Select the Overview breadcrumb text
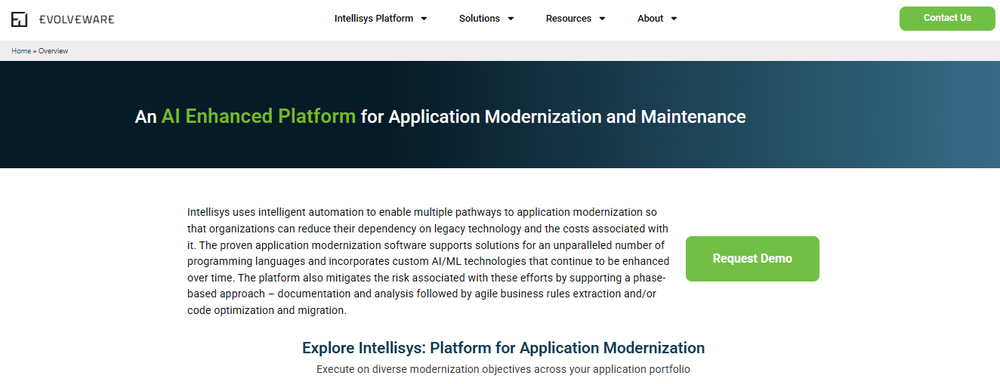Screen dimensions: 1000x384 pos(53,51)
